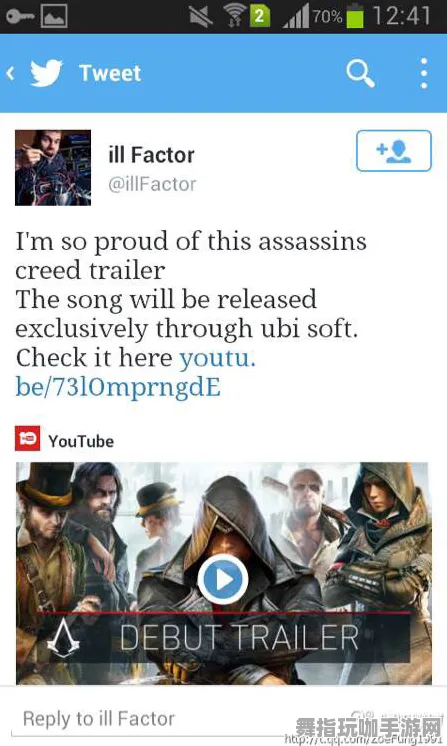Screen dimensions: 447x746
Task: Tap the red YouTube card icon
Action: pyautogui.click(x=28, y=438)
